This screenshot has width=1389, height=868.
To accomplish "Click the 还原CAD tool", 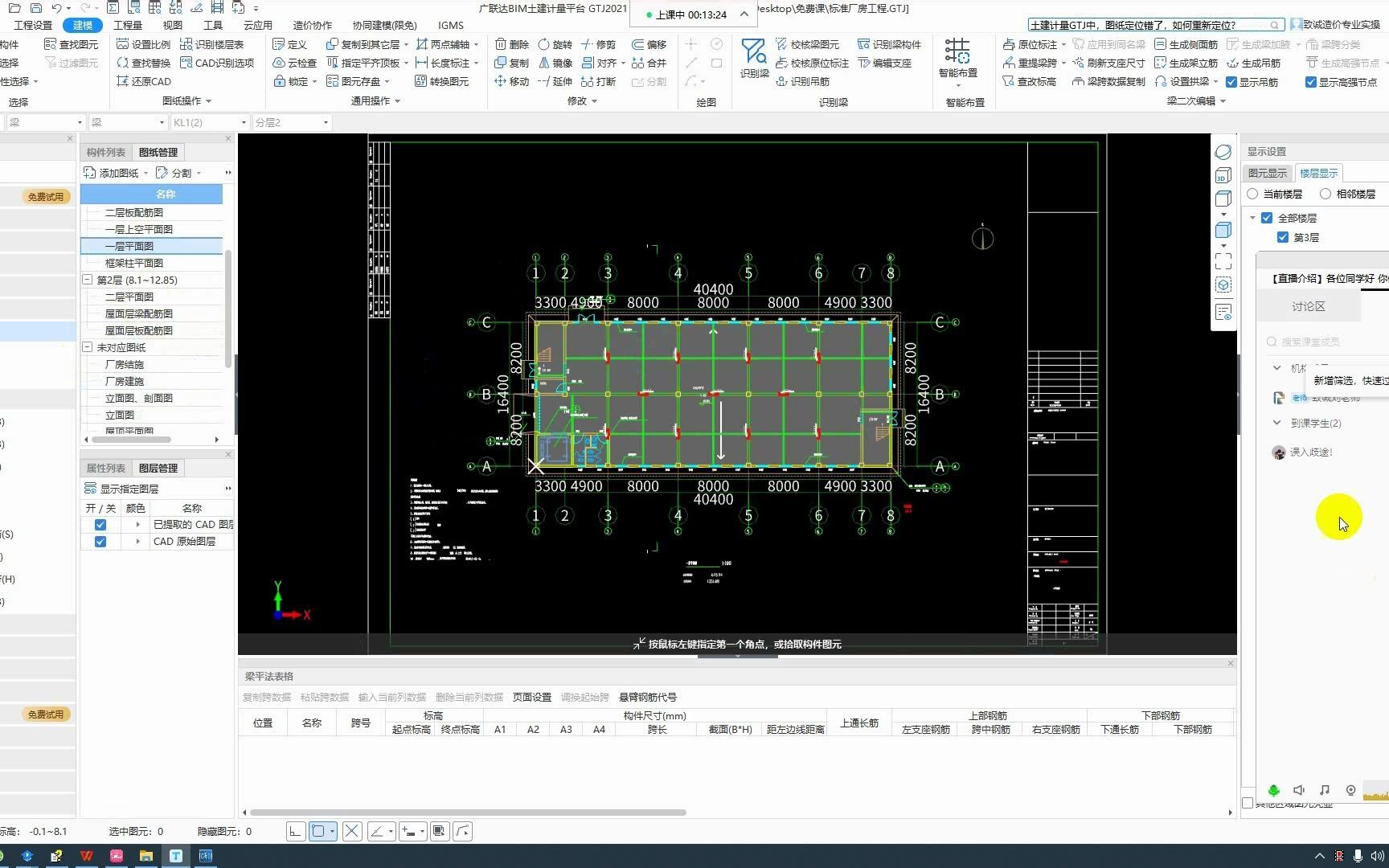I will pos(144,81).
